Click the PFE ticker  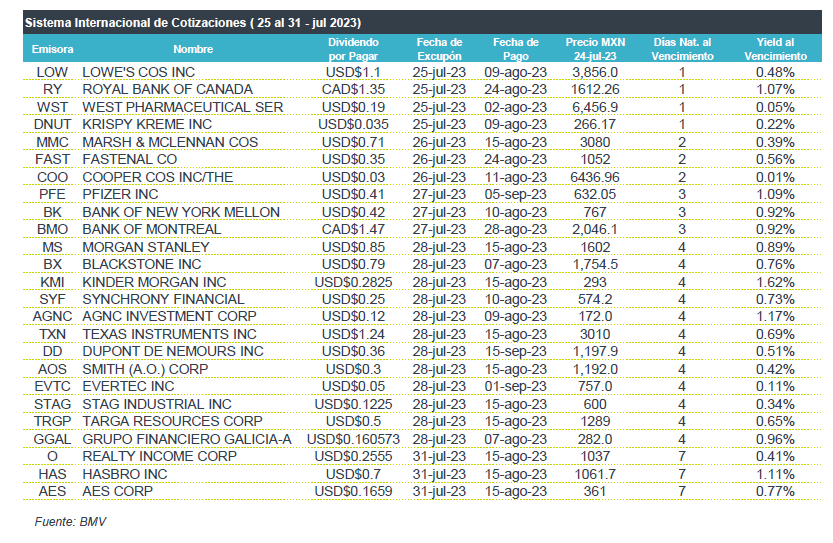52,194
